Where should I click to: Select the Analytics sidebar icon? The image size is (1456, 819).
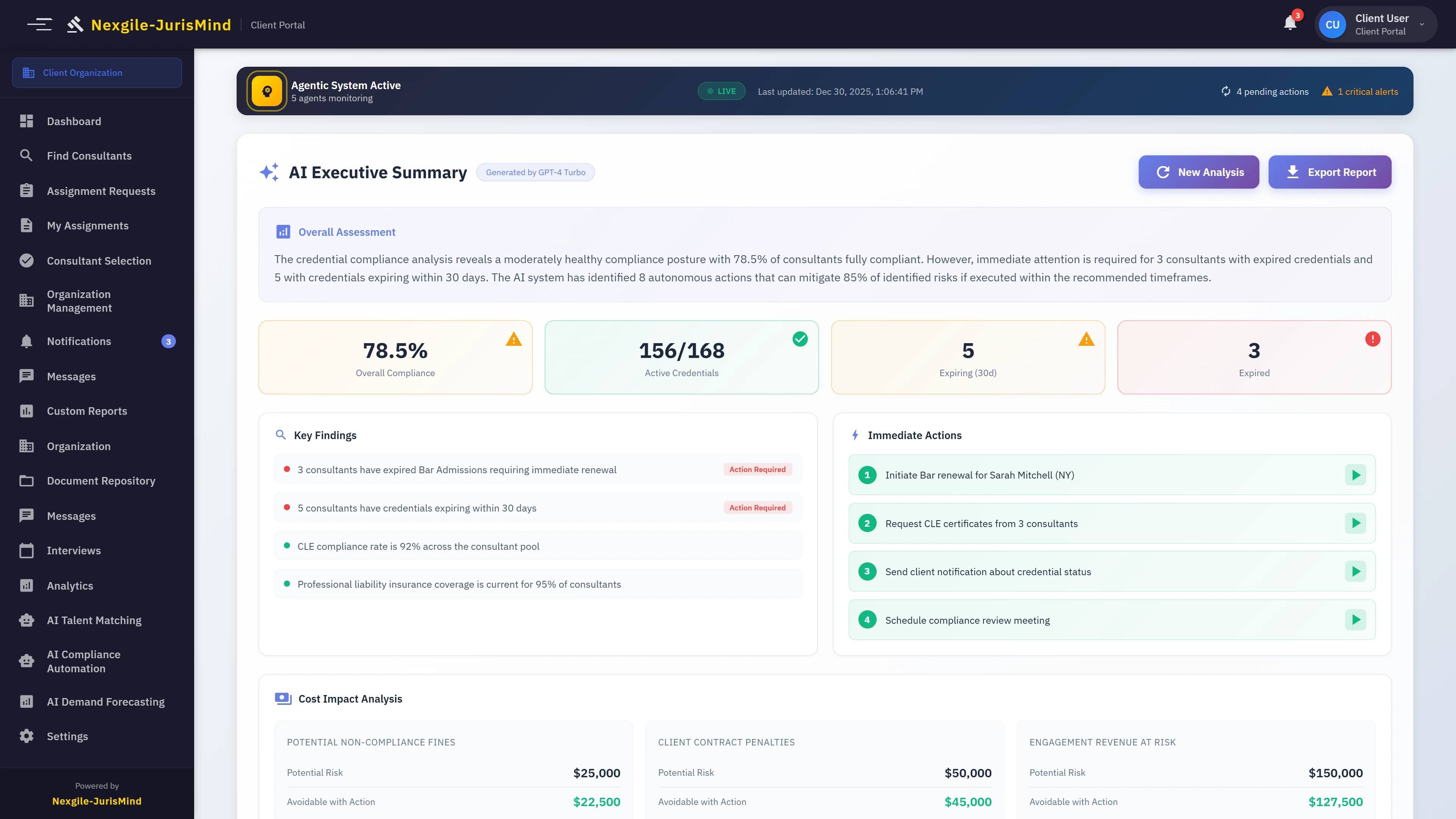coord(26,585)
